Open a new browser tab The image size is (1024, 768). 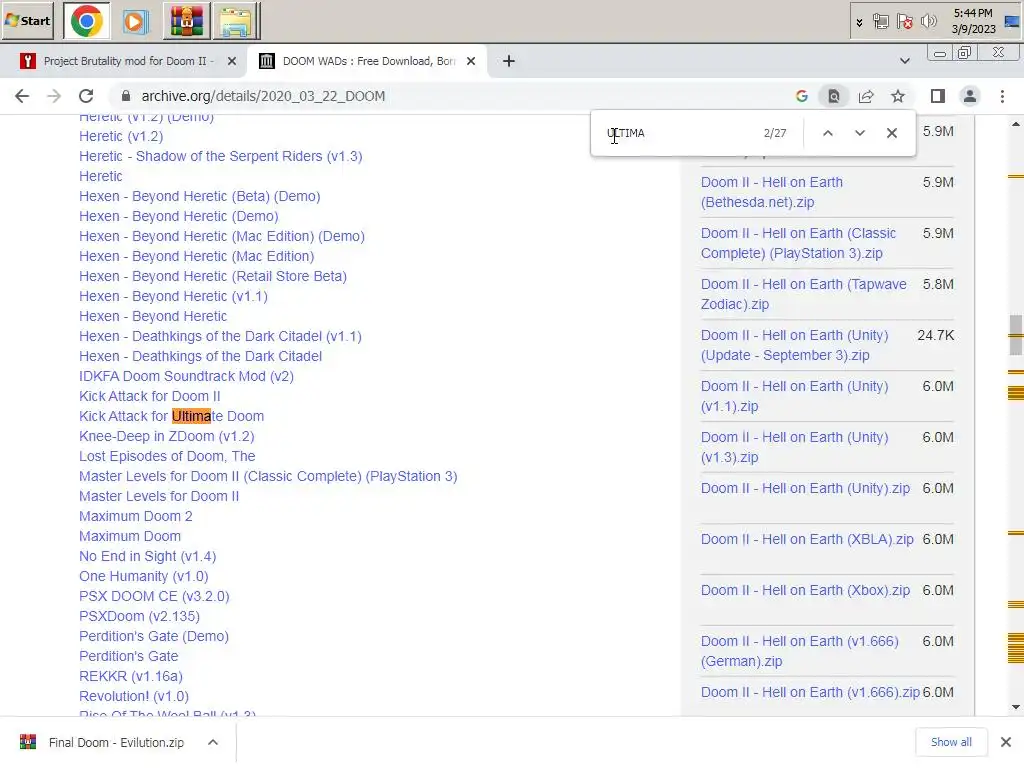coord(509,61)
